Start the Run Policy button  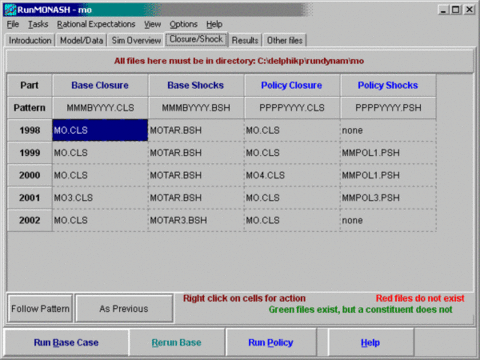pyautogui.click(x=271, y=342)
